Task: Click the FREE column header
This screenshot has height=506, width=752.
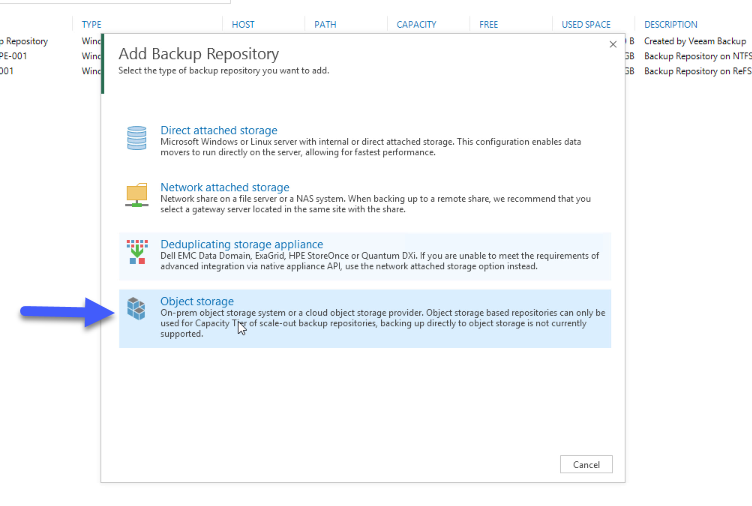Action: [489, 24]
